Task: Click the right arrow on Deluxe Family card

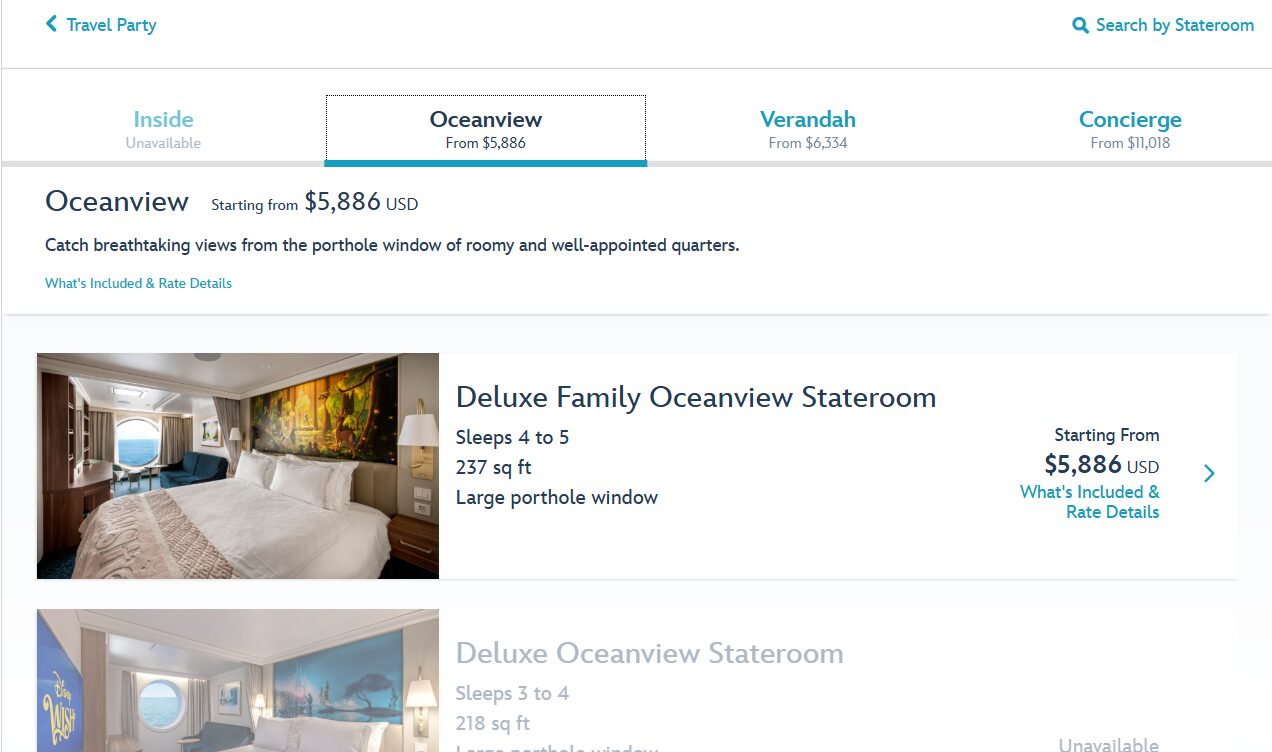Action: point(1209,473)
